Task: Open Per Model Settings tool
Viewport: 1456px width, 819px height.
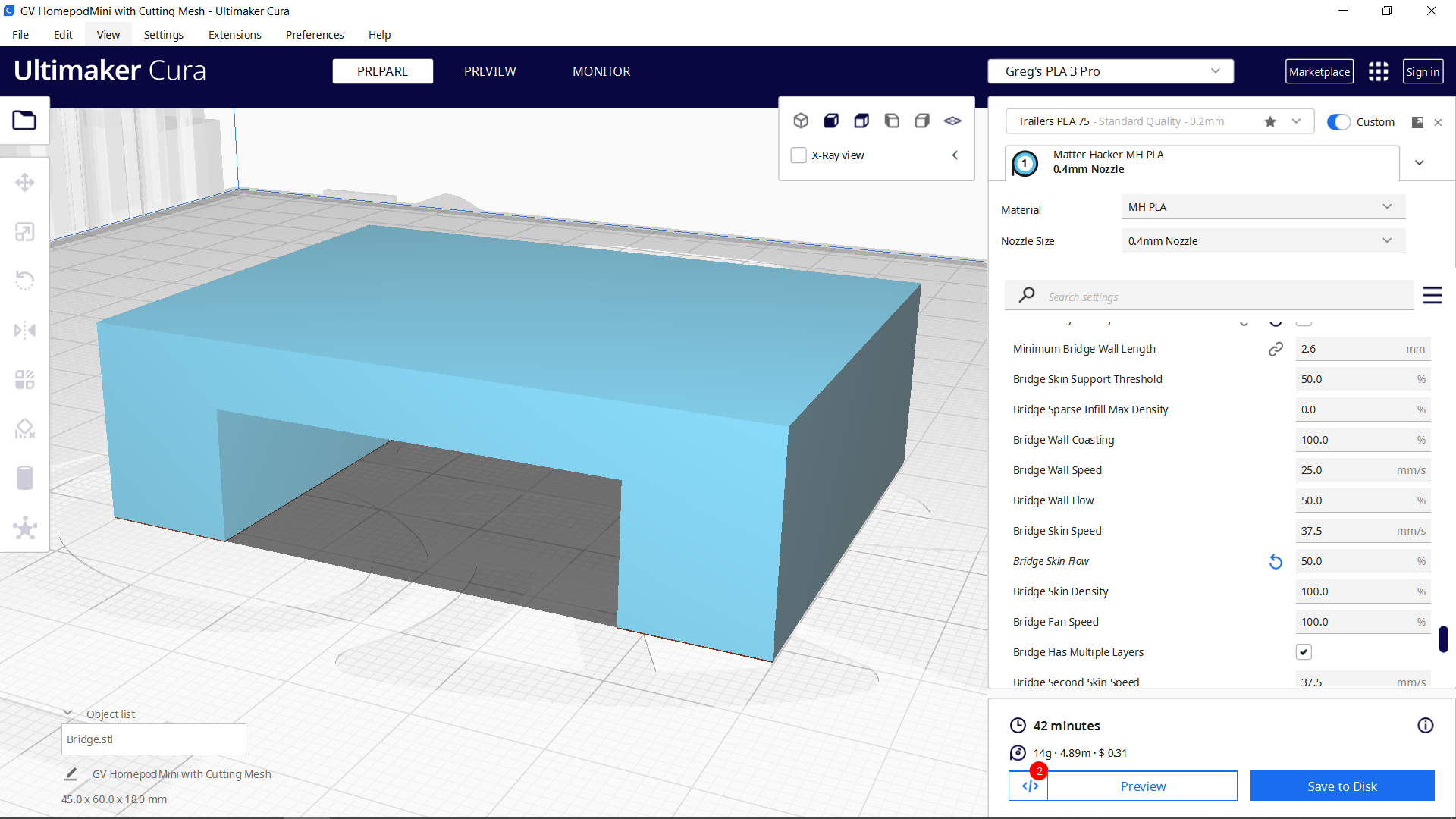Action: (x=25, y=379)
